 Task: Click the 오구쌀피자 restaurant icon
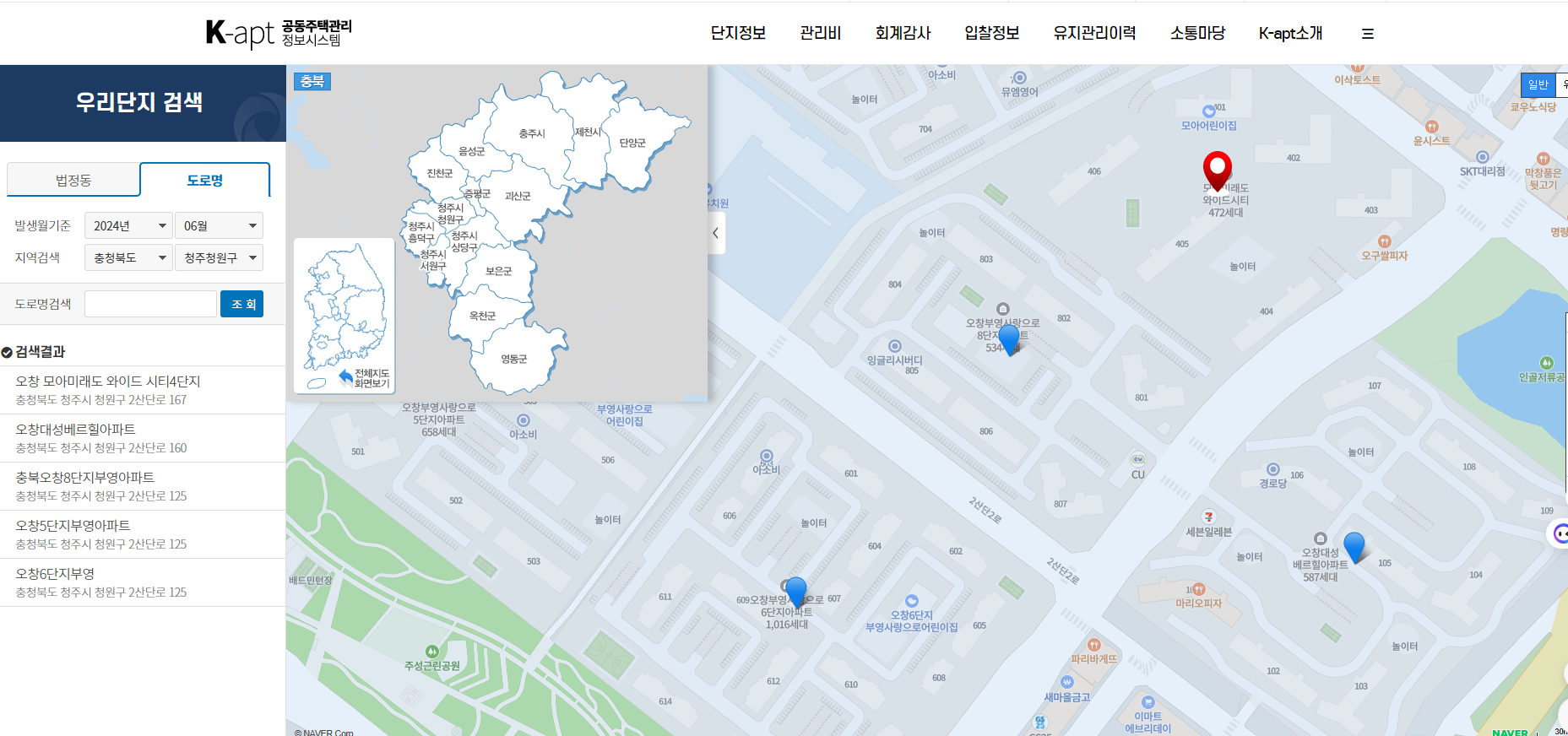pos(1385,241)
